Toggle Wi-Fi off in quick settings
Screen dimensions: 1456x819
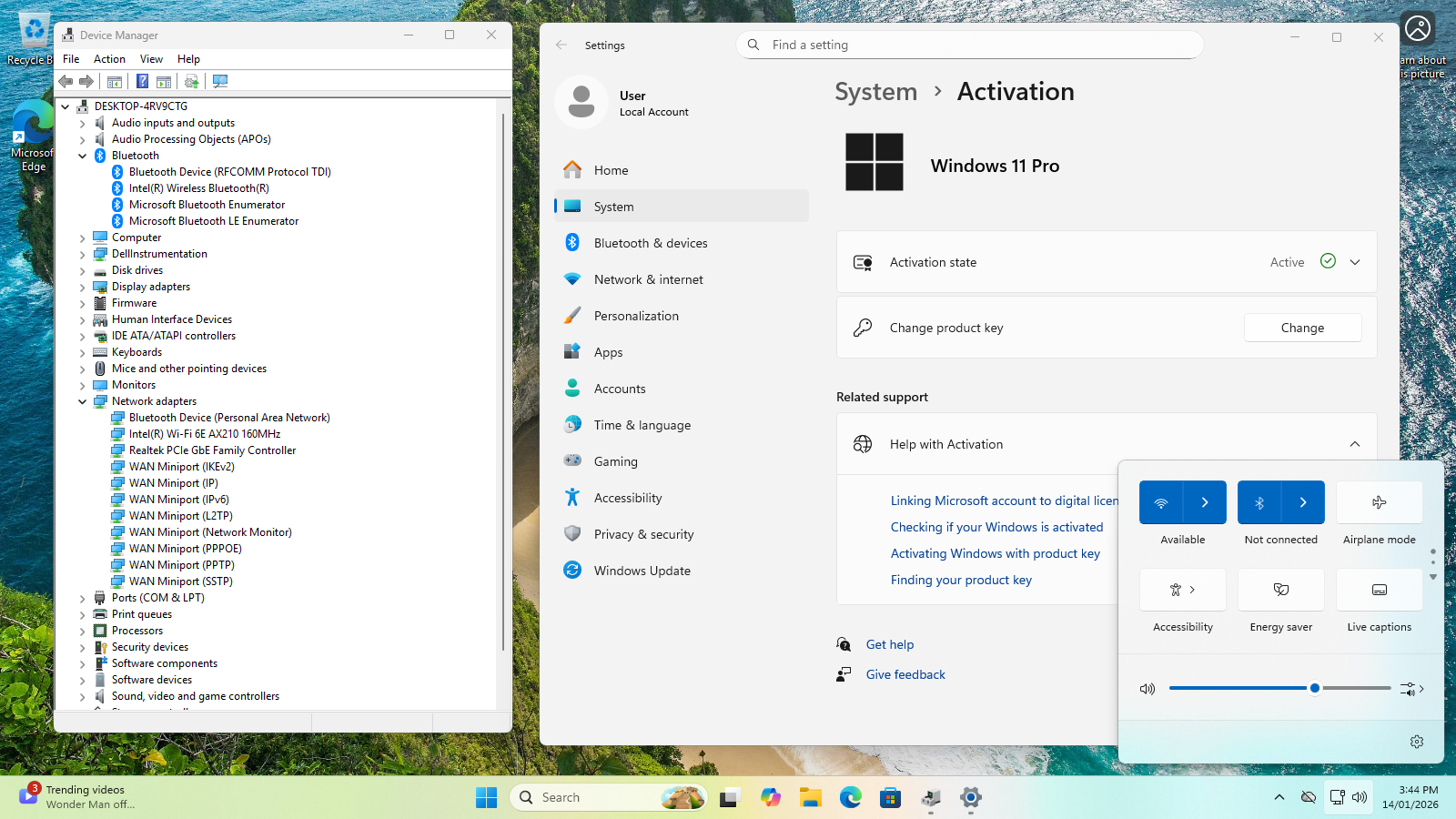(1161, 502)
